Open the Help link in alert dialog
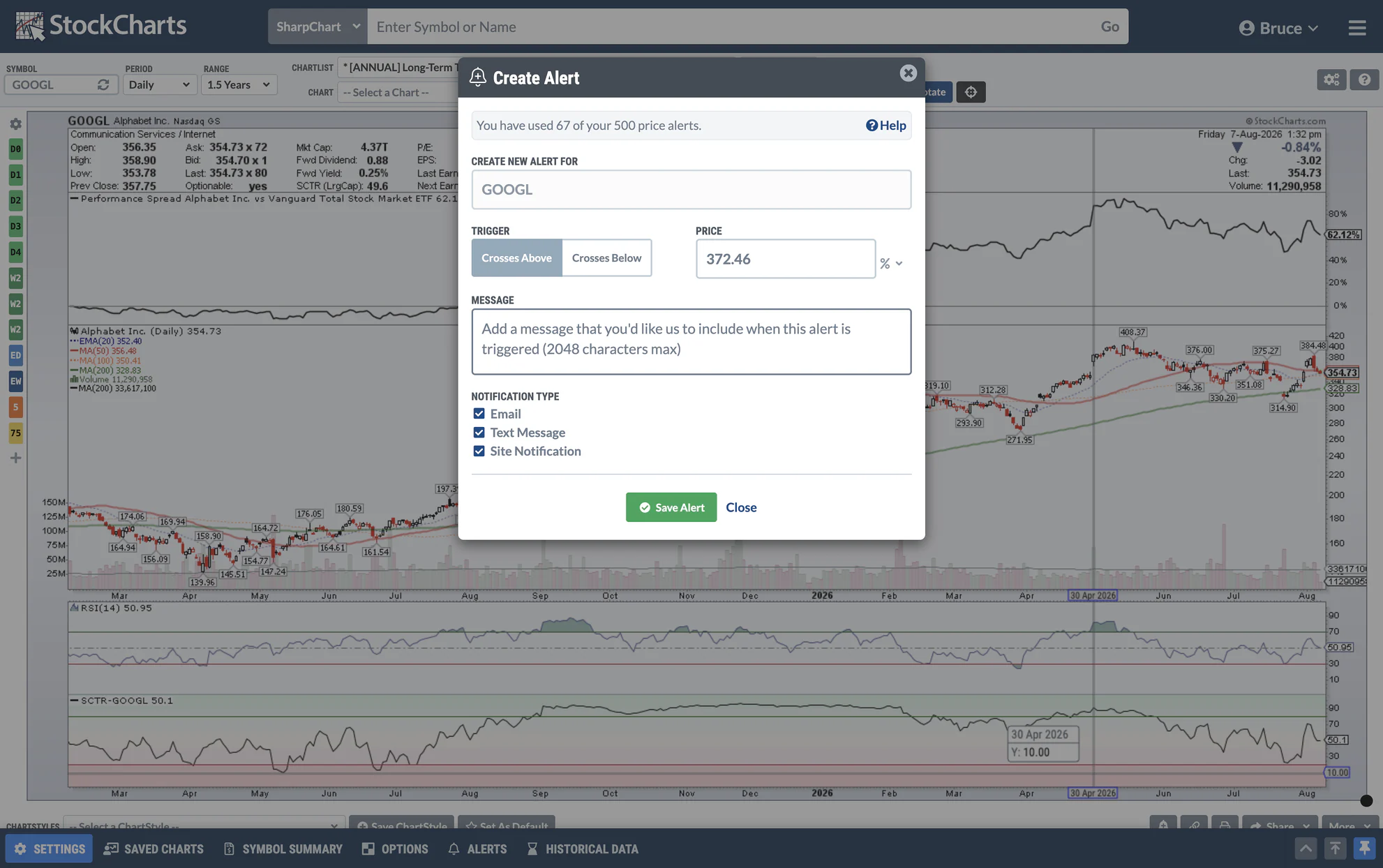This screenshot has height=868, width=1383. pos(886,126)
